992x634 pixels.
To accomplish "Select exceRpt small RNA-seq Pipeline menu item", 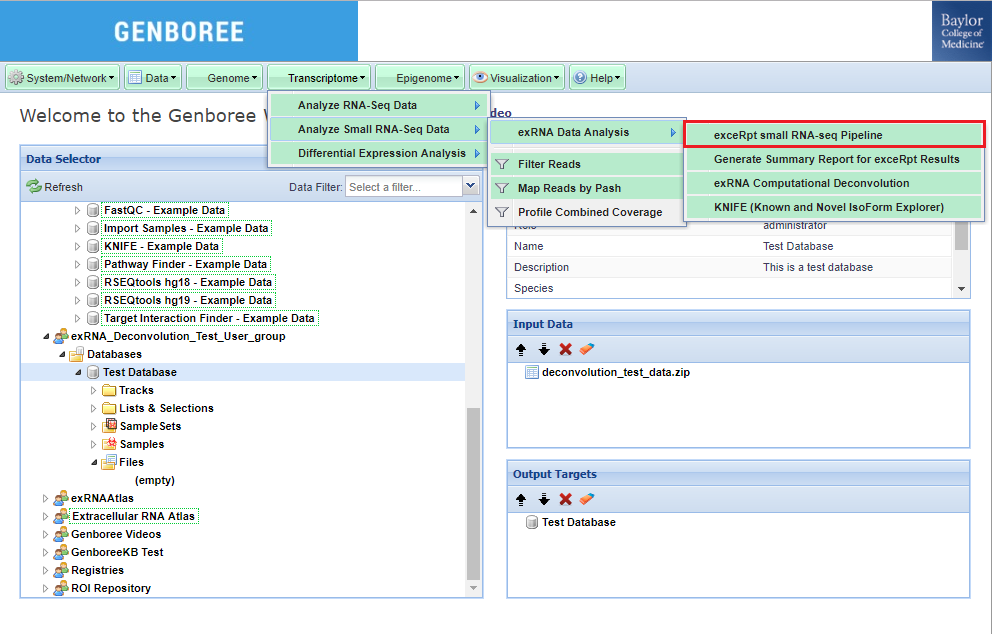I will [797, 135].
